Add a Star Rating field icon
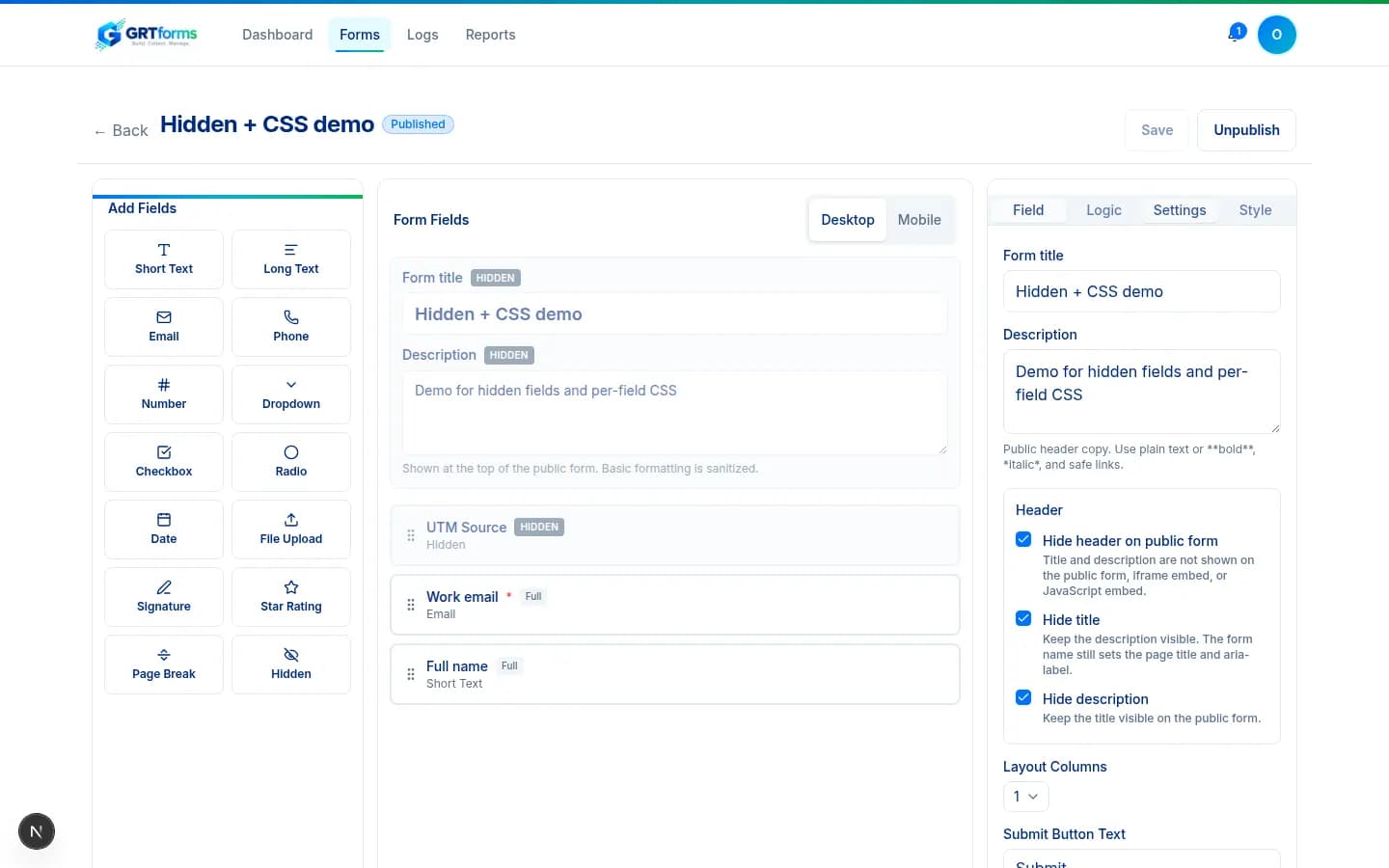Image resolution: width=1389 pixels, height=868 pixels. coord(291,587)
